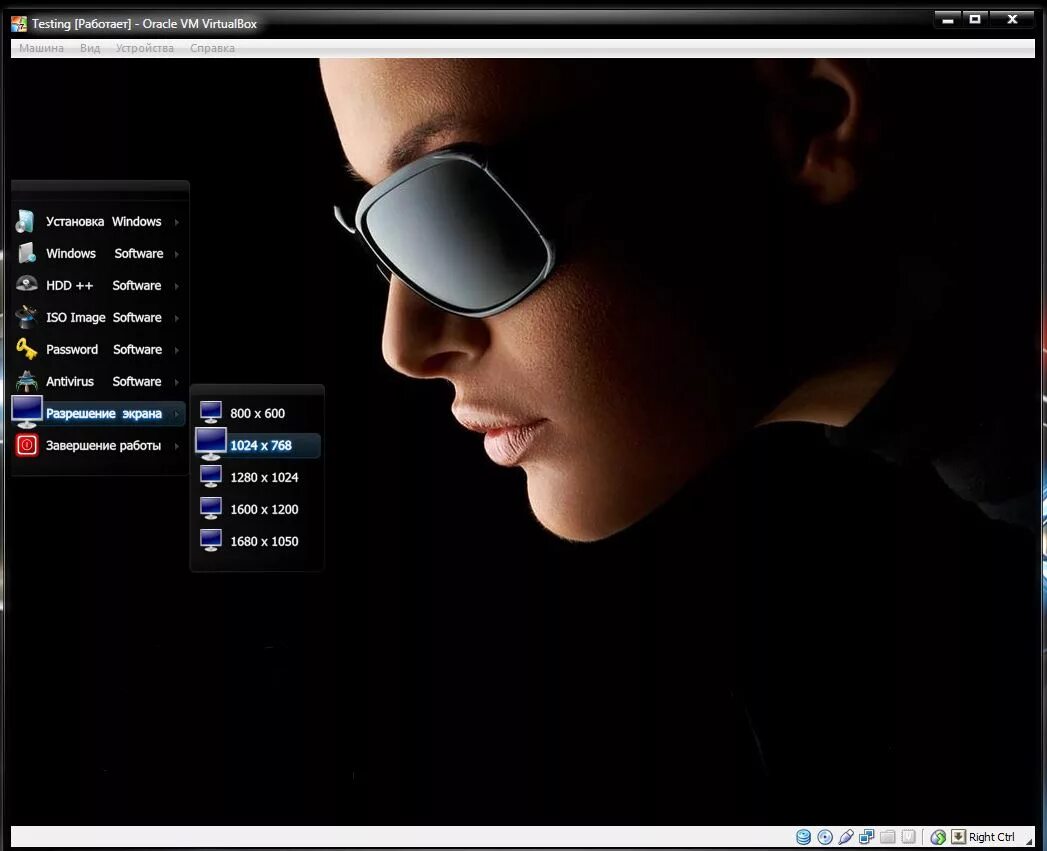The height and width of the screenshot is (851, 1047).
Task: Choose the ISO Image Software entry
Action: (99, 317)
